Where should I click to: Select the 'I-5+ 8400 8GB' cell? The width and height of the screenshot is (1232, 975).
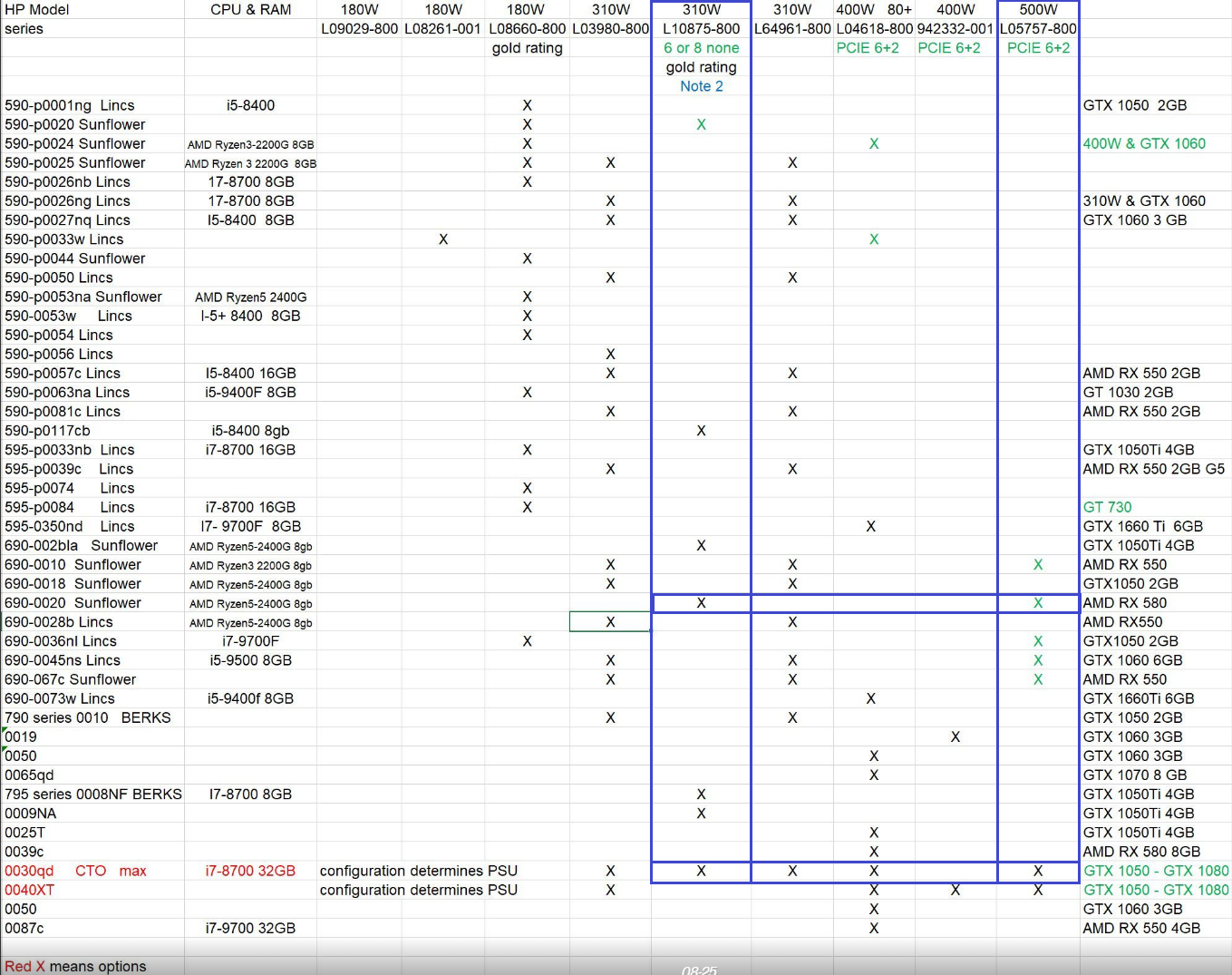[x=250, y=316]
